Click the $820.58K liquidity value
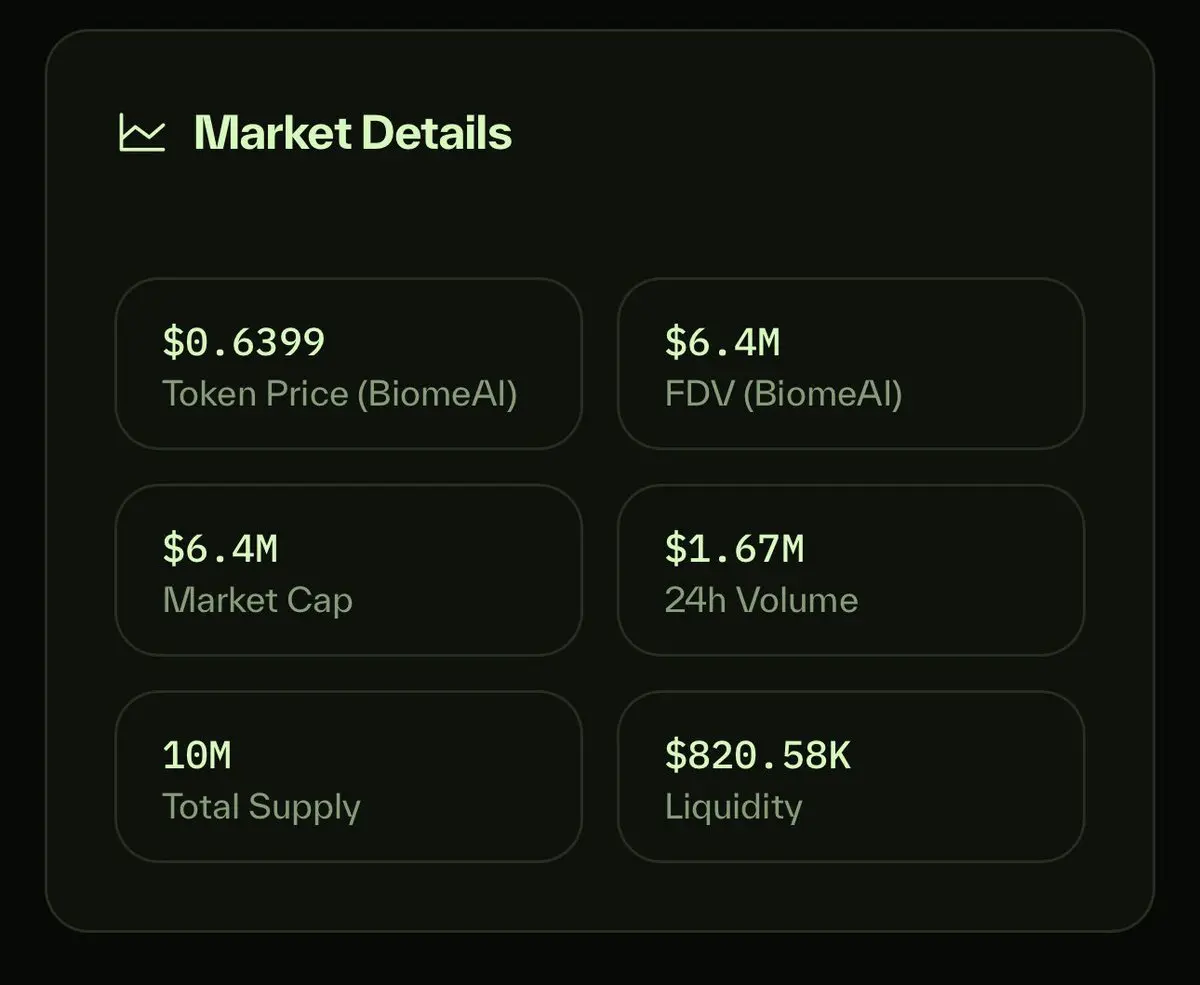Viewport: 1200px width, 985px height. (758, 755)
